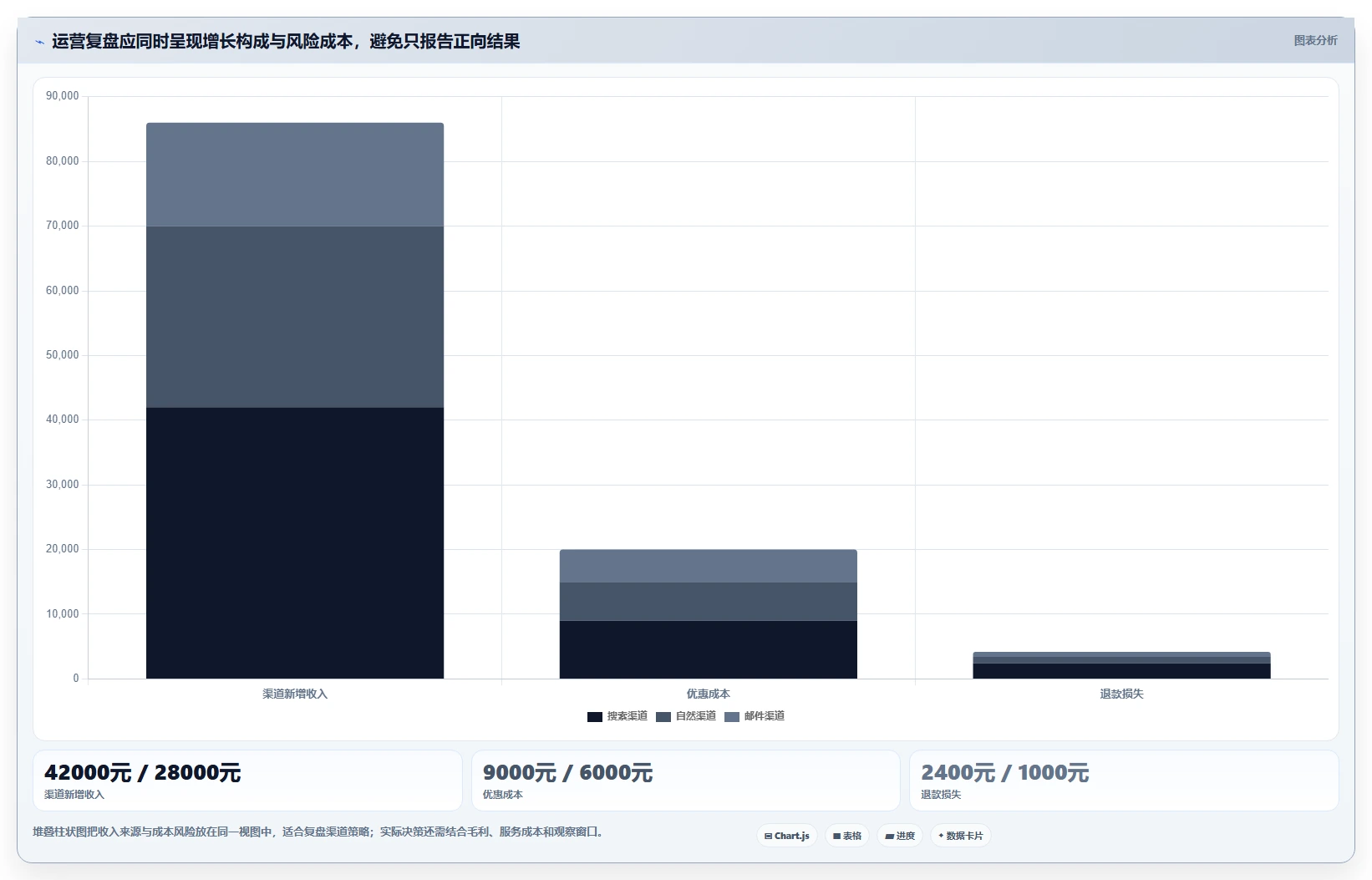Click the 自然渠道 segment of the 渠道新增收入 bar
Image resolution: width=1372 pixels, height=880 pixels.
(x=295, y=317)
